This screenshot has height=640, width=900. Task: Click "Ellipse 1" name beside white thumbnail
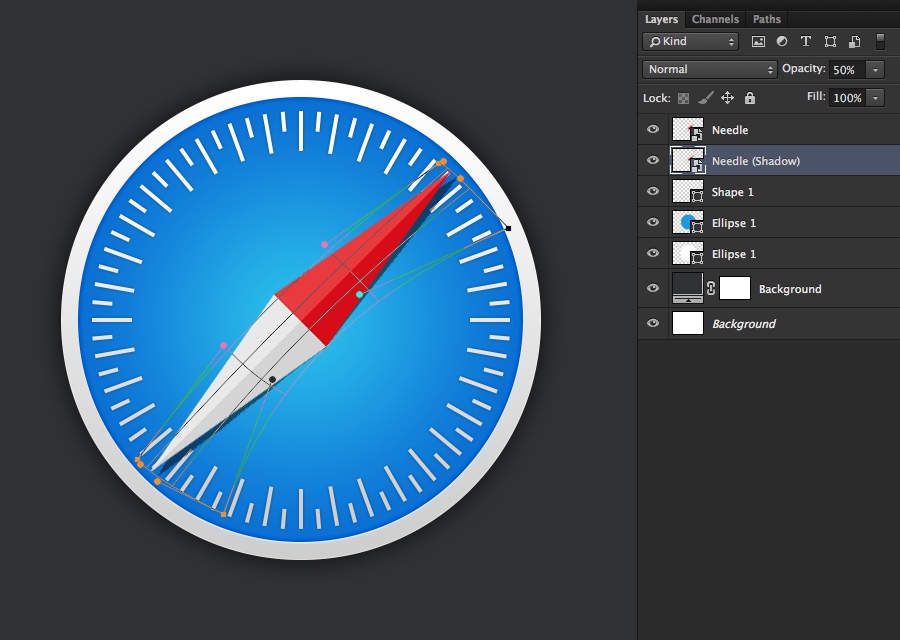pyautogui.click(x=734, y=254)
